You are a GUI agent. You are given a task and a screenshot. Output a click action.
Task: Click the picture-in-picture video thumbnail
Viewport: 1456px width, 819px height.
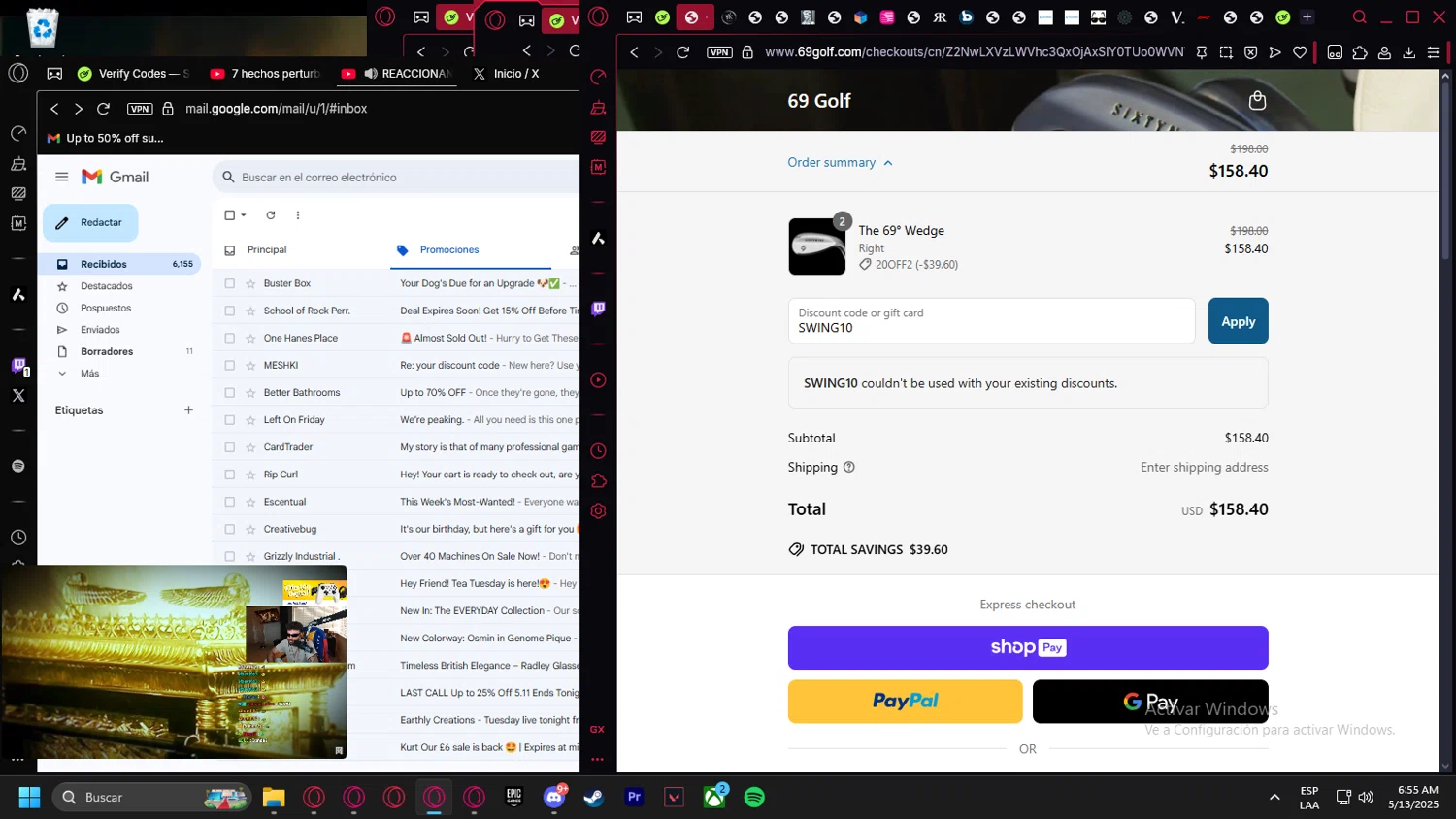pyautogui.click(x=174, y=662)
